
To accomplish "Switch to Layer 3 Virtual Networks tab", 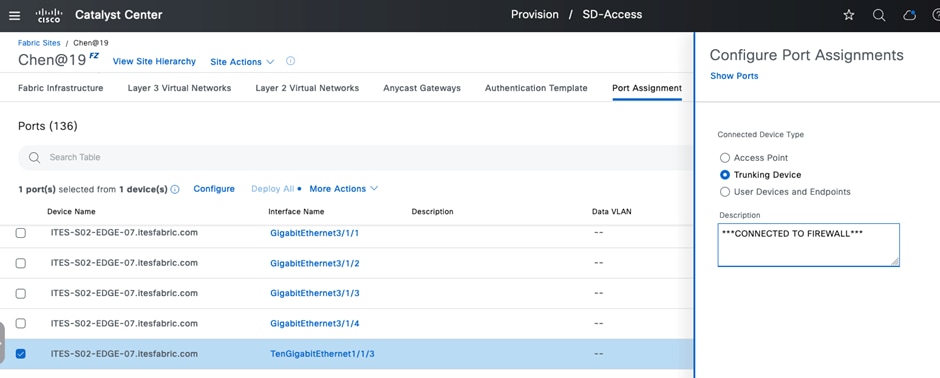I will pyautogui.click(x=179, y=88).
